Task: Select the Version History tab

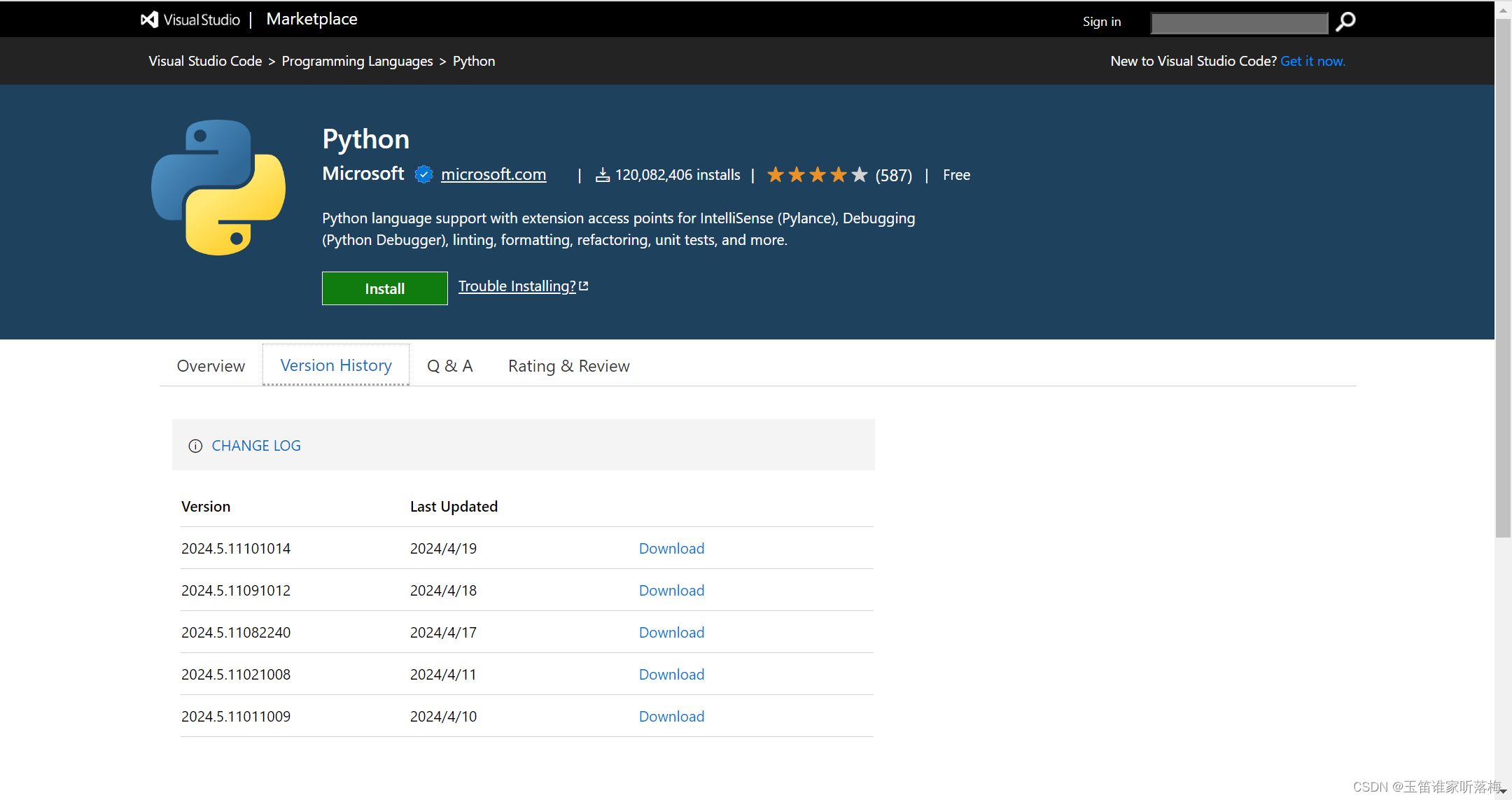Action: coord(336,365)
